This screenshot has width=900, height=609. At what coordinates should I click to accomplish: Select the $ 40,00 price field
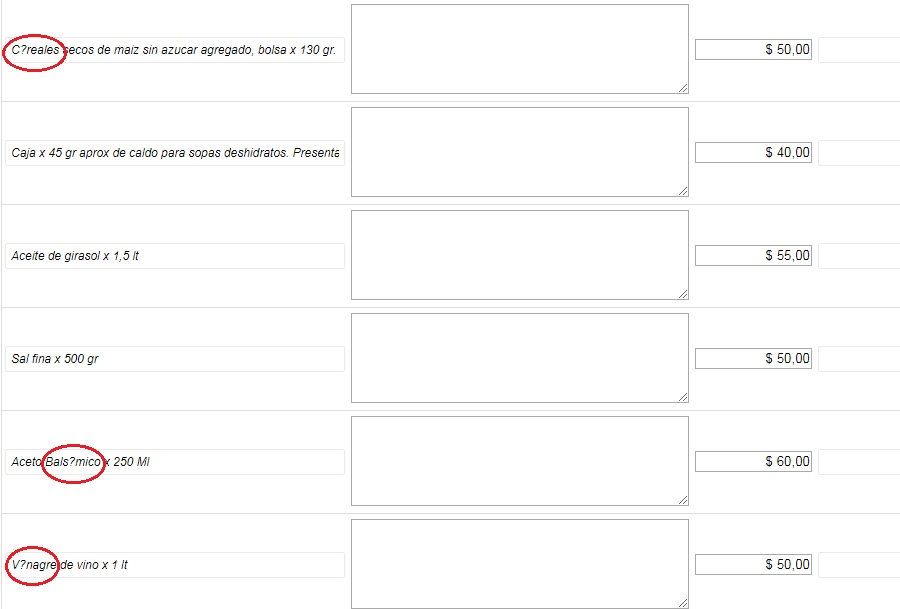tap(754, 153)
